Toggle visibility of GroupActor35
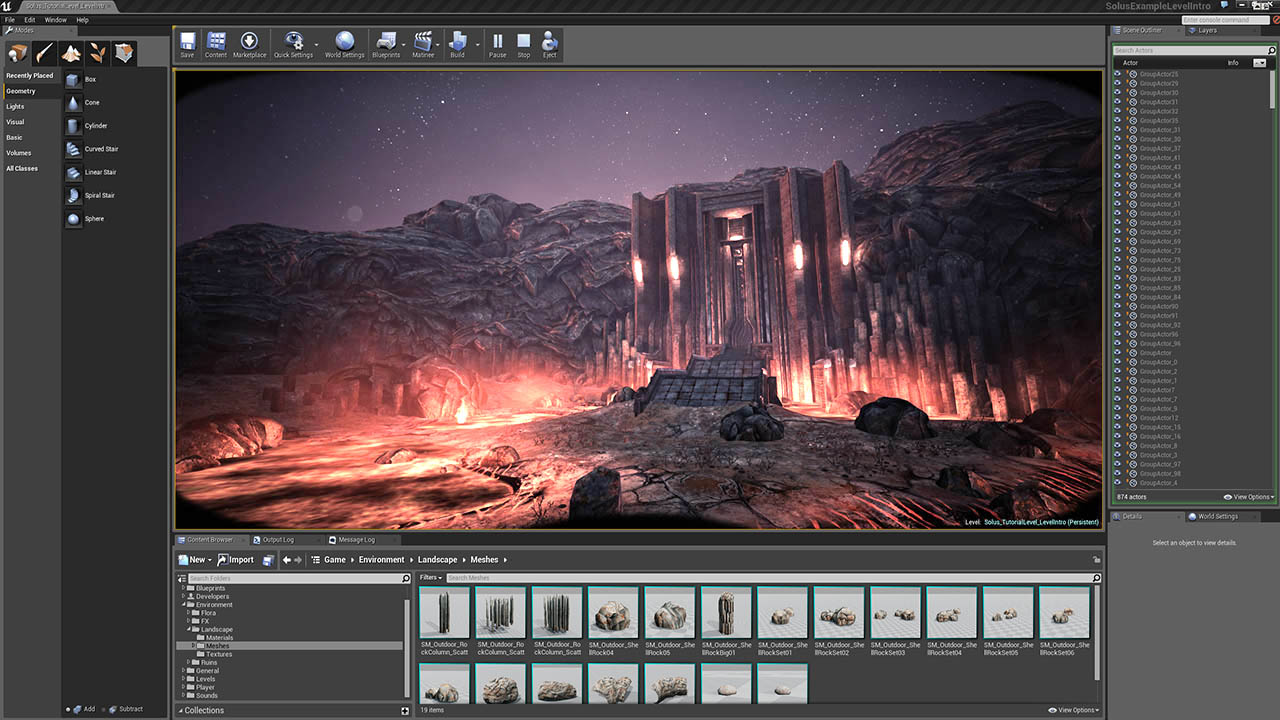The width and height of the screenshot is (1280, 720). click(1117, 120)
